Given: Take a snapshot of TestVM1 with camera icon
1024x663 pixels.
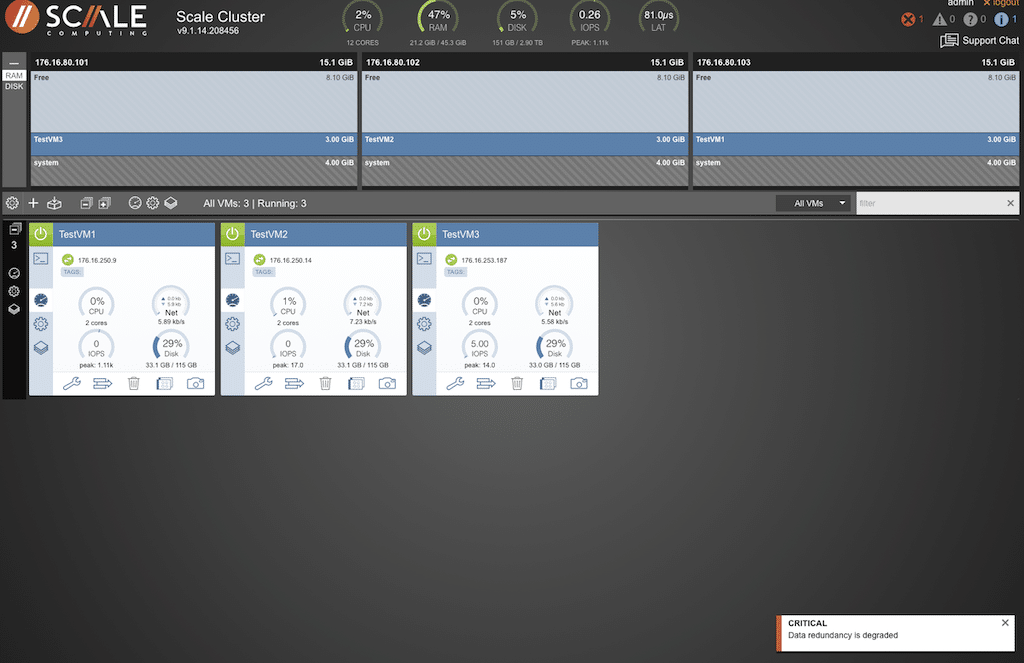Looking at the screenshot, I should click(195, 383).
